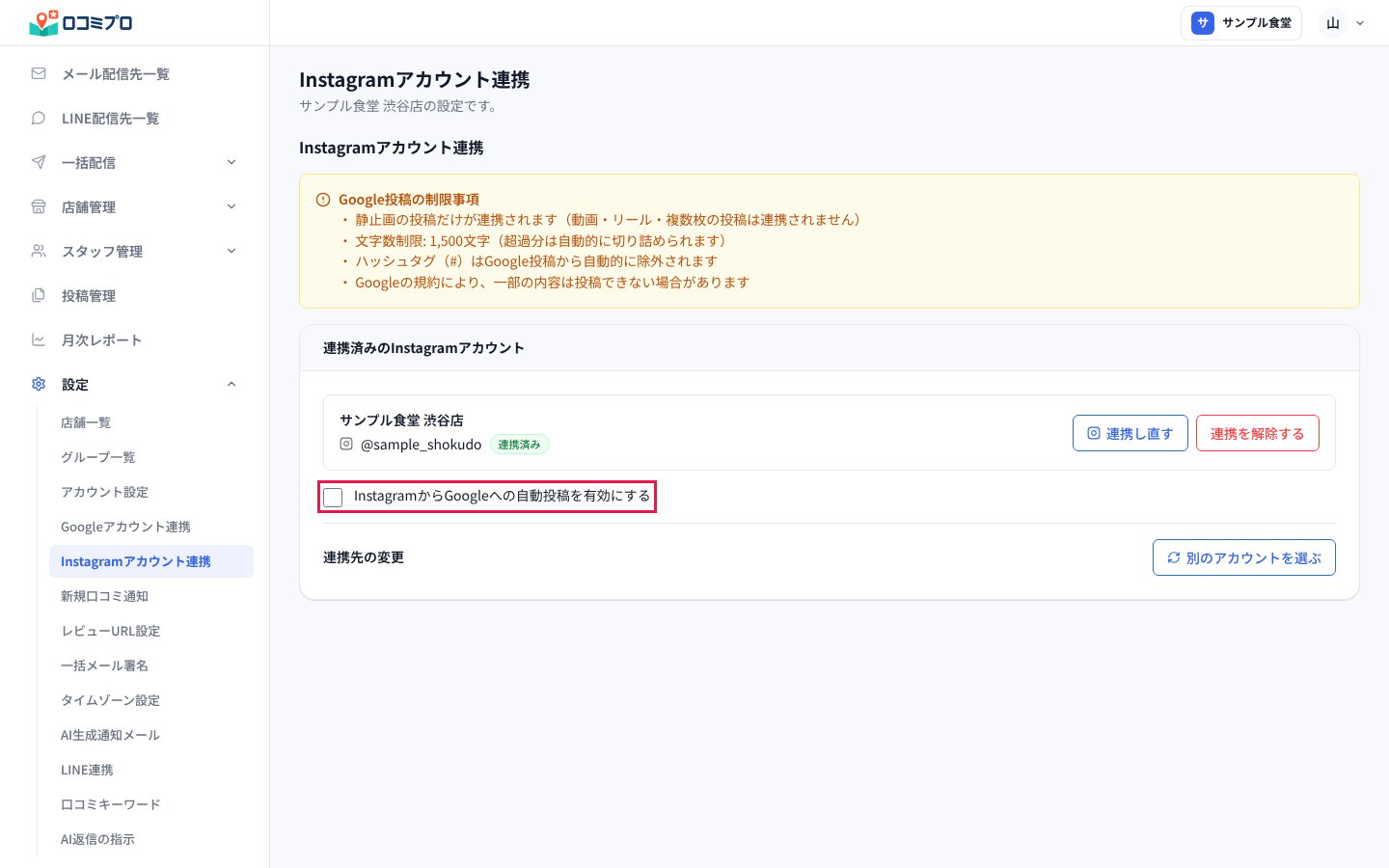The width and height of the screenshot is (1389, 868).
Task: Click the 連携先の変更 label
Action: pos(364,557)
